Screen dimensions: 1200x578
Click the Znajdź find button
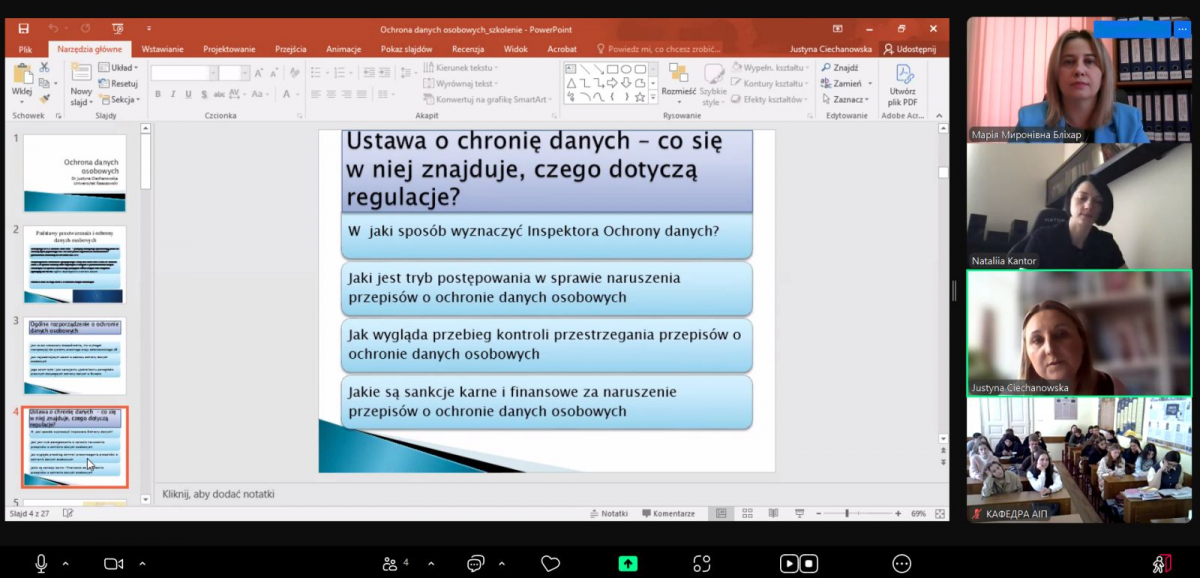pyautogui.click(x=840, y=68)
